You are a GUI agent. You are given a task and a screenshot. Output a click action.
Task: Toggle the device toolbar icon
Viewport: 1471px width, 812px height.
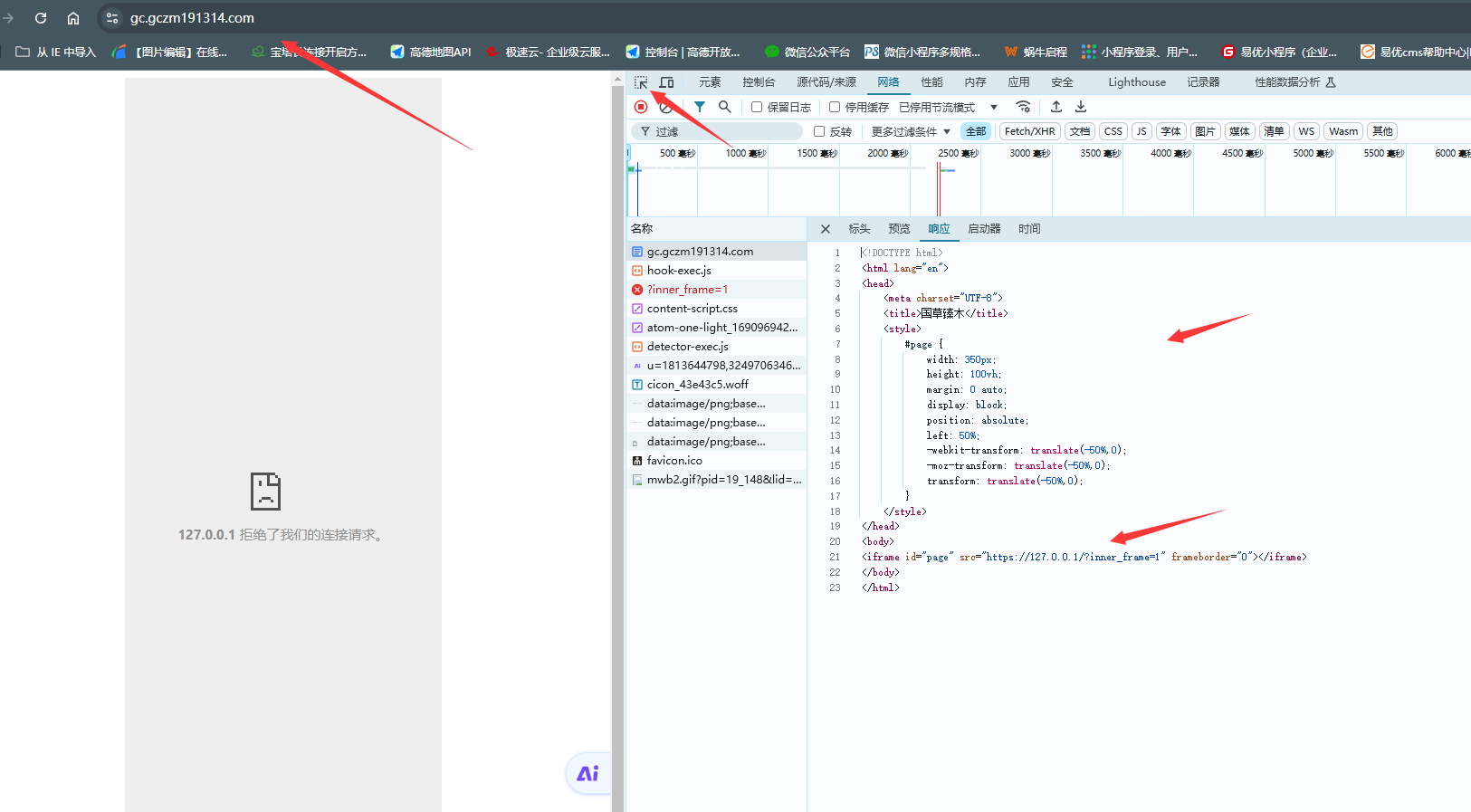coord(666,82)
